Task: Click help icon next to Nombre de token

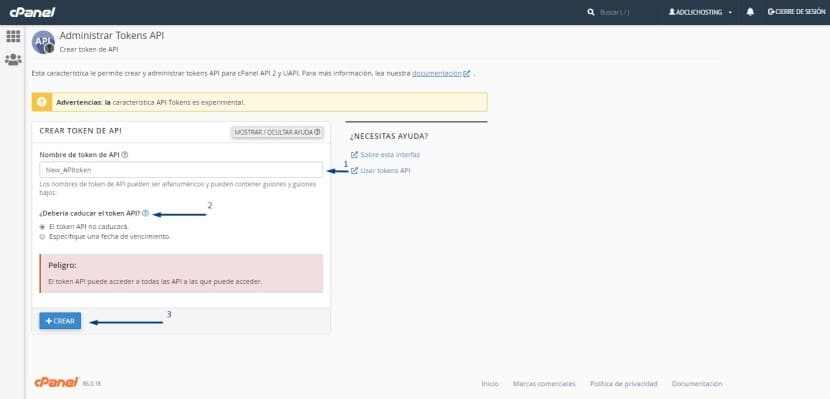Action: [124, 155]
